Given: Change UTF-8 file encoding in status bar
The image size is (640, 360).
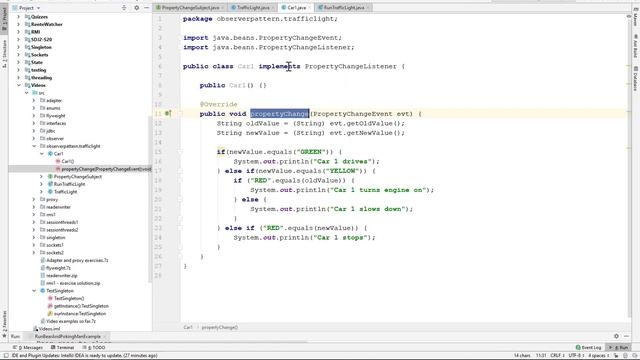Looking at the screenshot, I should (x=576, y=356).
